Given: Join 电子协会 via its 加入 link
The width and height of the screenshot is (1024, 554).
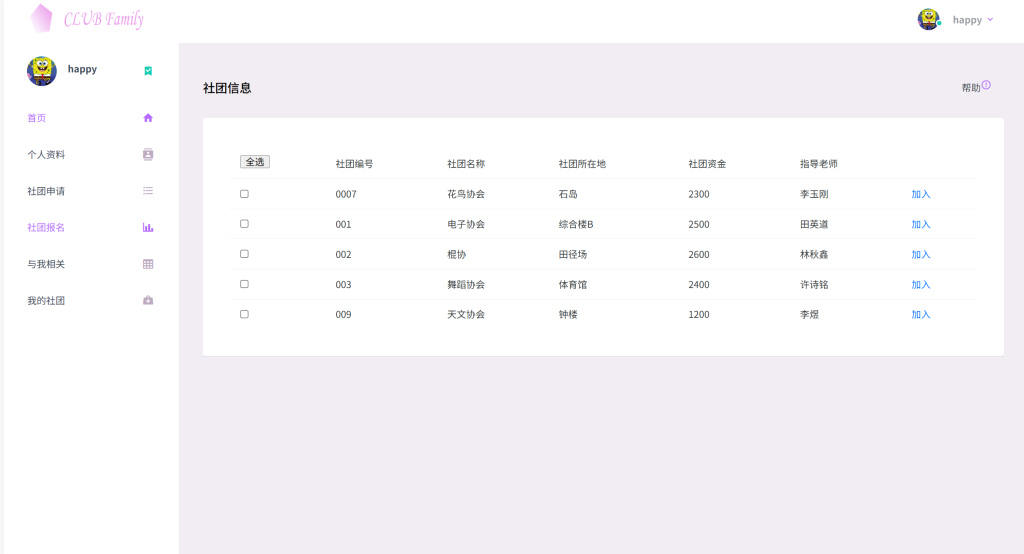Looking at the screenshot, I should coord(921,224).
